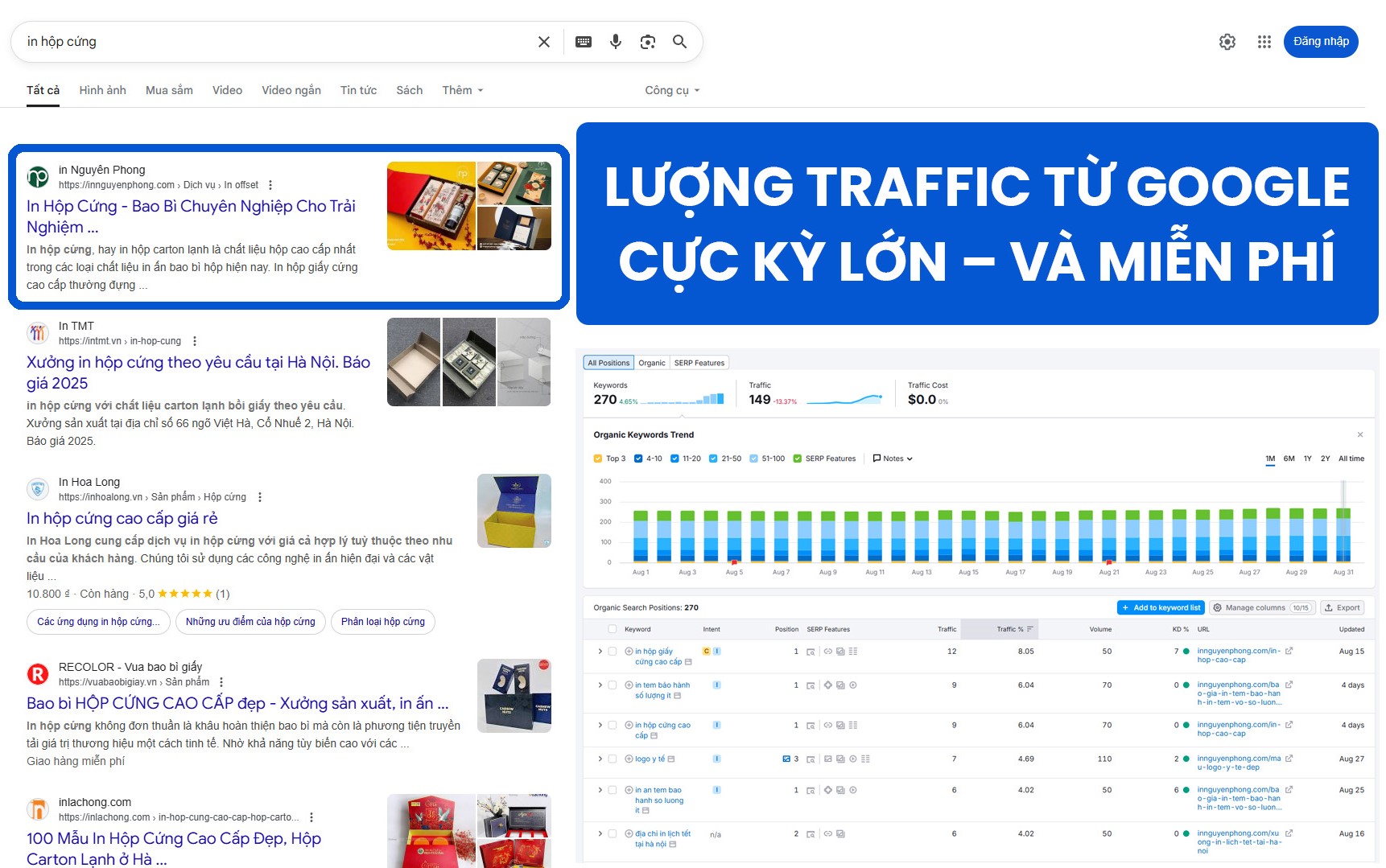
Task: Open the Công cụ tools dropdown
Action: pos(672,90)
